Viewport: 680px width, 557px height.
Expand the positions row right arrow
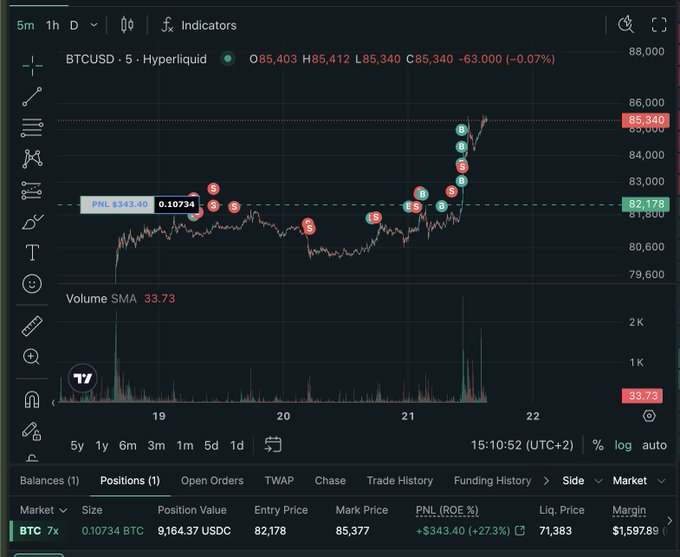[669, 520]
